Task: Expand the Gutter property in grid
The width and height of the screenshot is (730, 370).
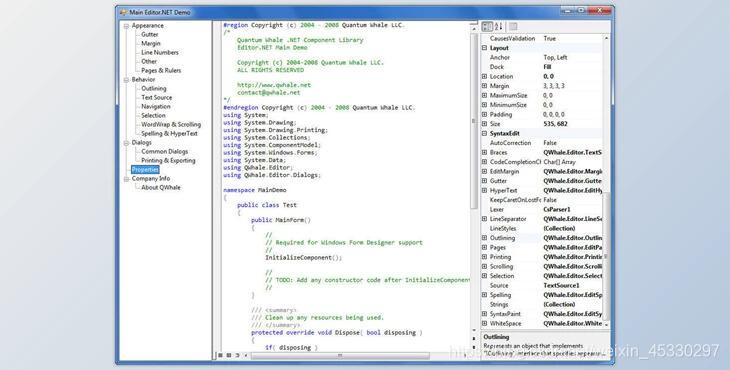Action: click(484, 181)
